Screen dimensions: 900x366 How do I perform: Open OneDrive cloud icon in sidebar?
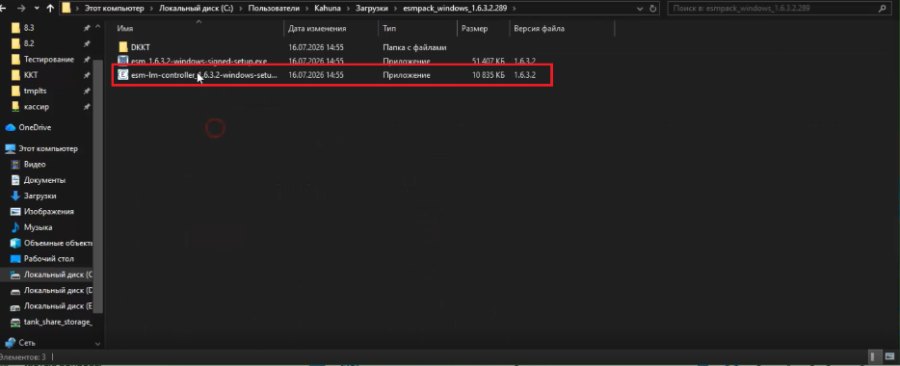tap(10, 127)
